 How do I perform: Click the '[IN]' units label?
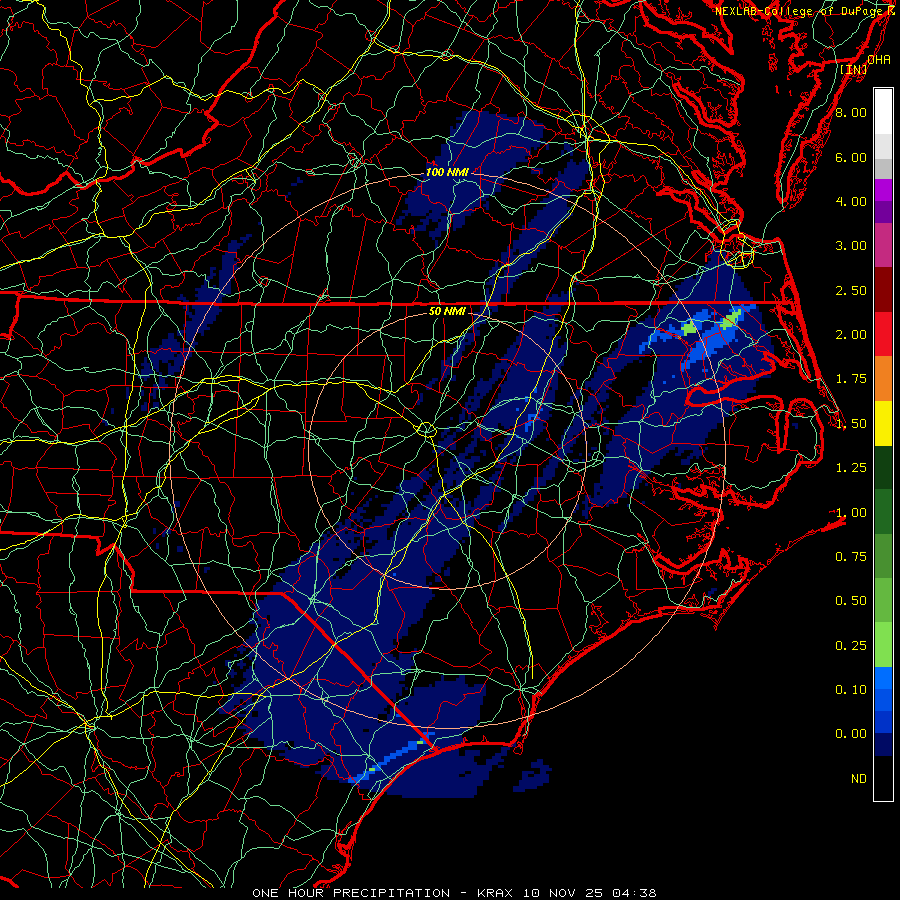854,69
